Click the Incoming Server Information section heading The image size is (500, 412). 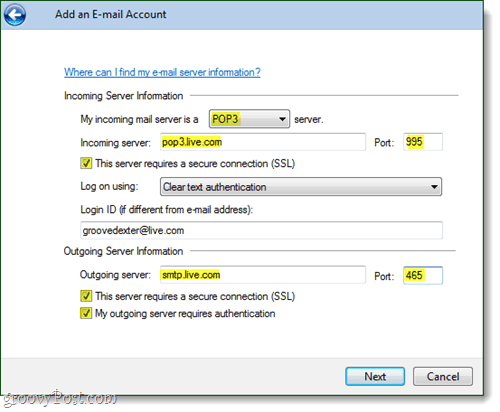[x=123, y=96]
